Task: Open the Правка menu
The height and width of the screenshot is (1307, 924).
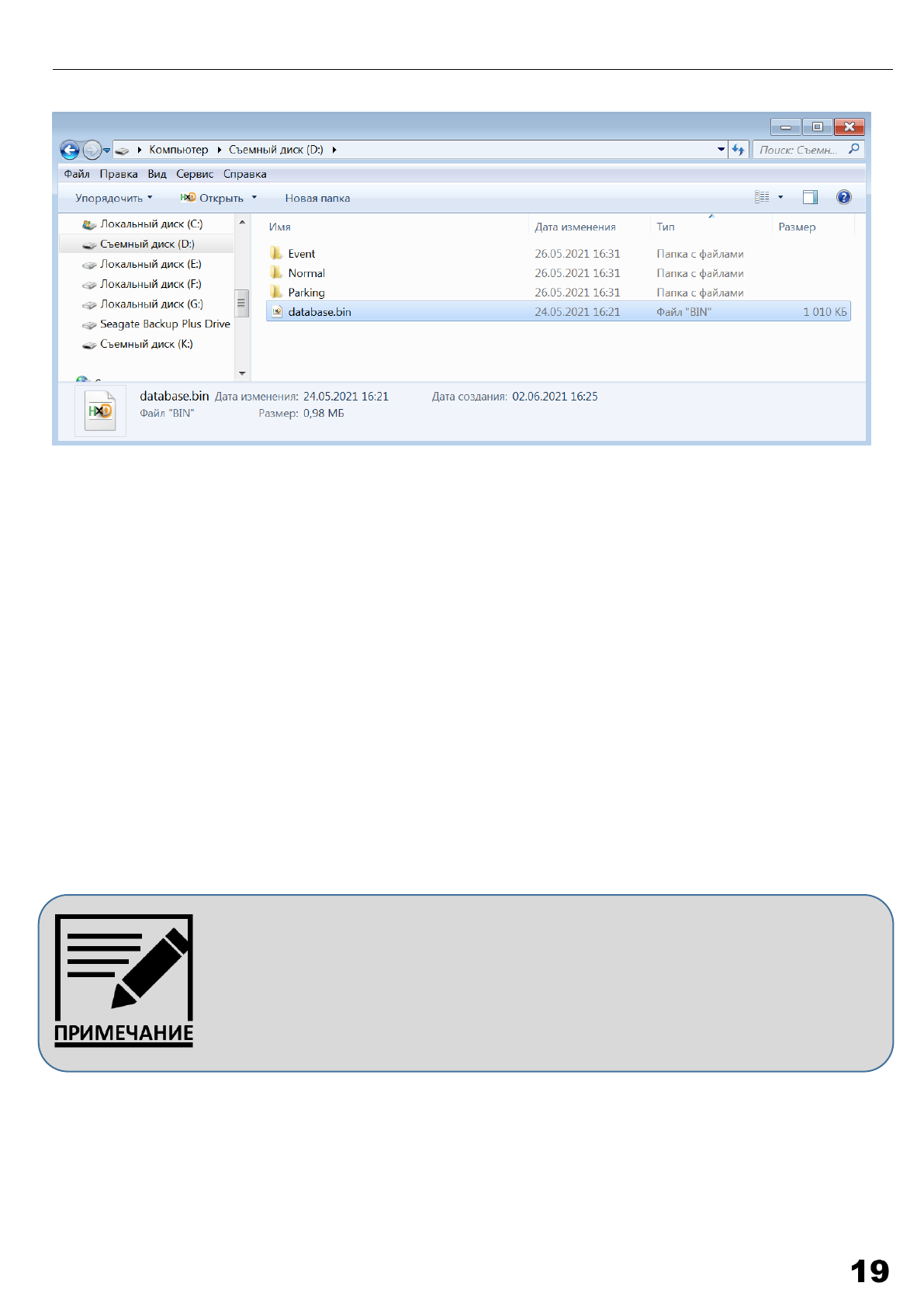Action: [x=119, y=174]
